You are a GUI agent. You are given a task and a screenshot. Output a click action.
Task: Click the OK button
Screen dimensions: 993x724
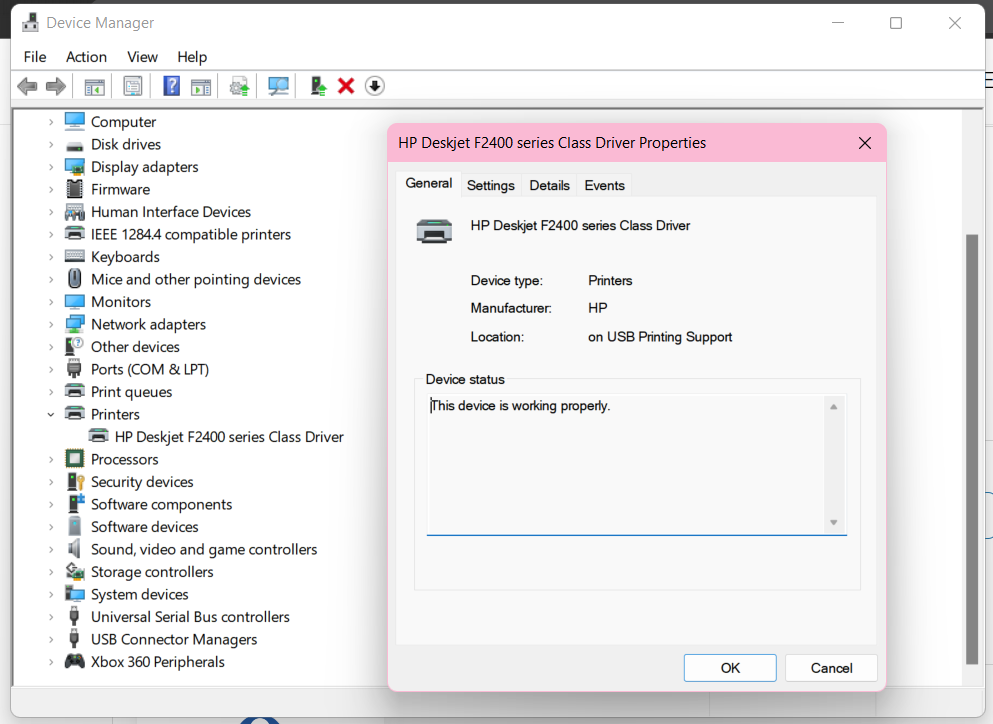tap(730, 667)
